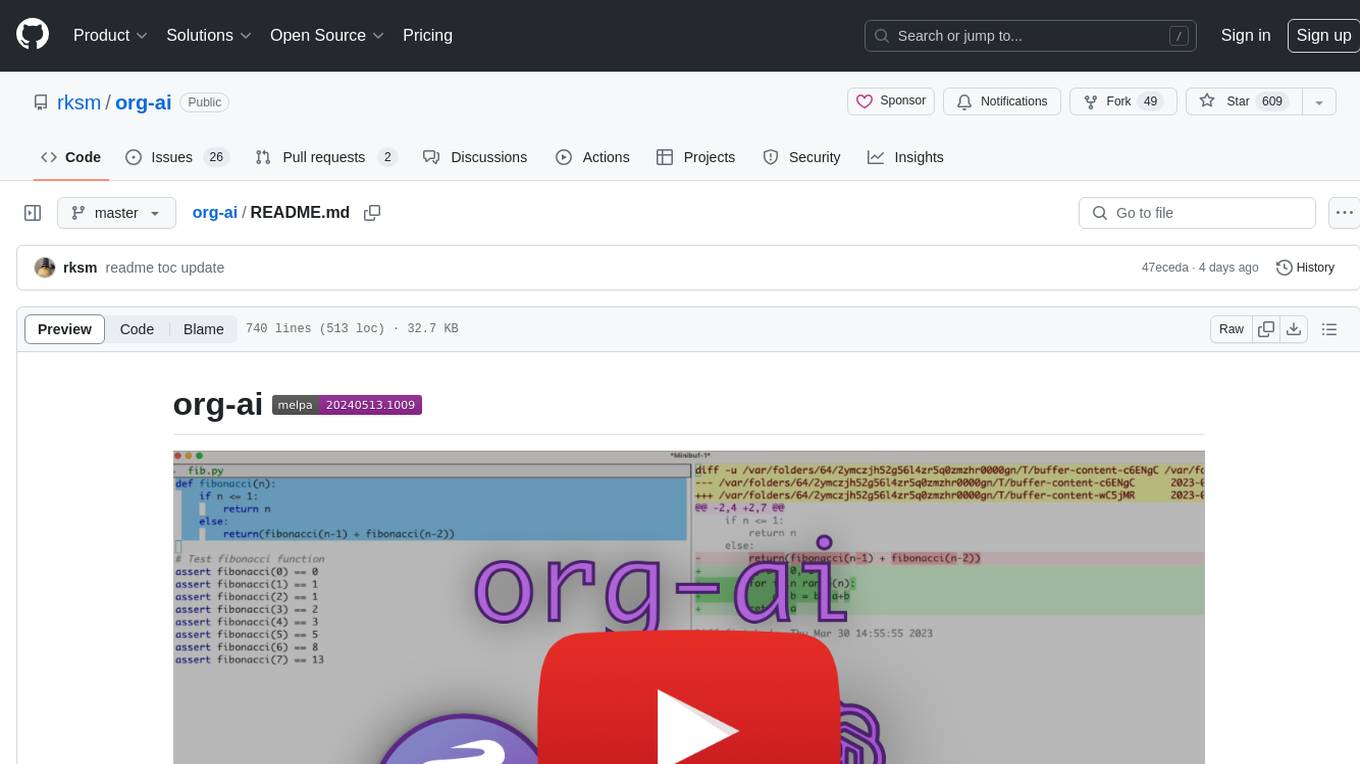1360x764 pixels.
Task: Select the Preview view toggle
Action: [x=65, y=329]
